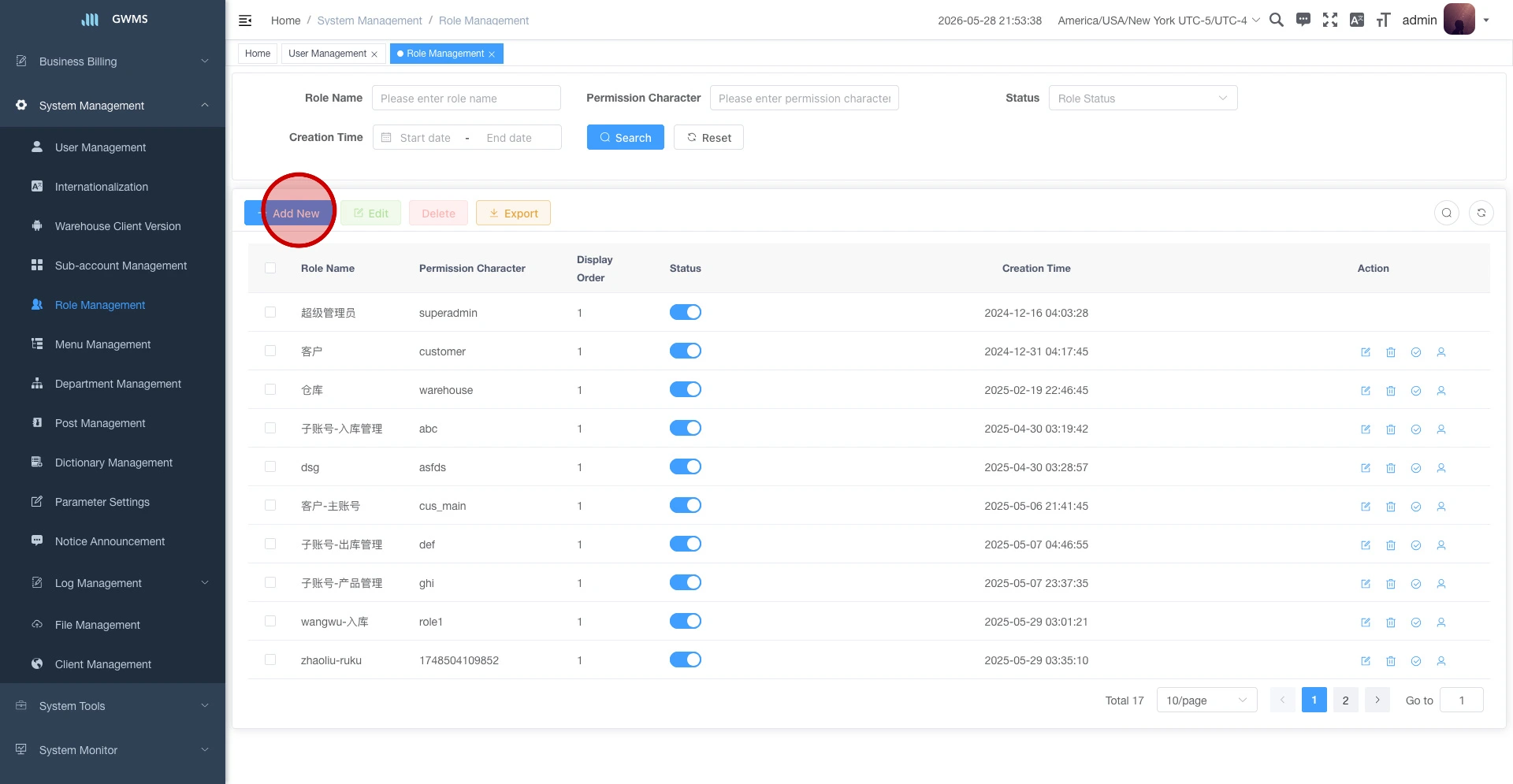Open the 10/page page size dropdown
The image size is (1513, 784).
pyautogui.click(x=1206, y=700)
